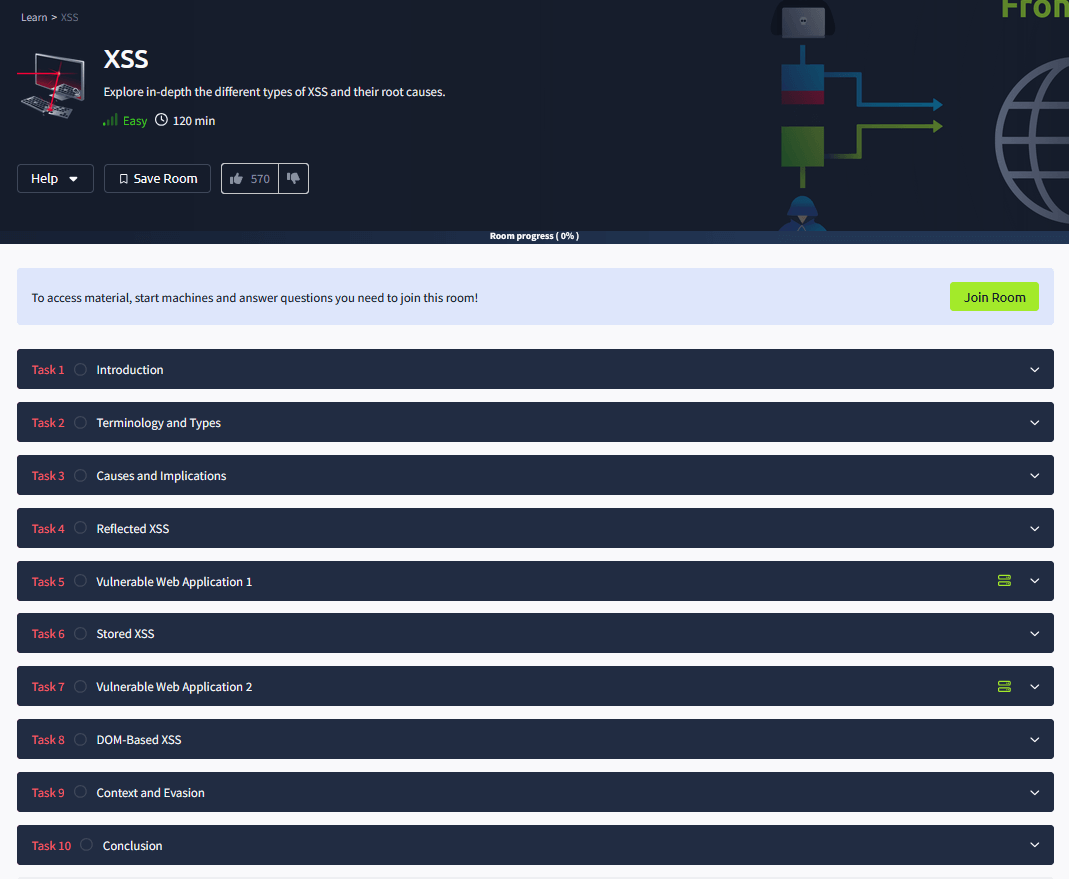
Task: Click the XSS room computer logo
Action: tap(52, 85)
